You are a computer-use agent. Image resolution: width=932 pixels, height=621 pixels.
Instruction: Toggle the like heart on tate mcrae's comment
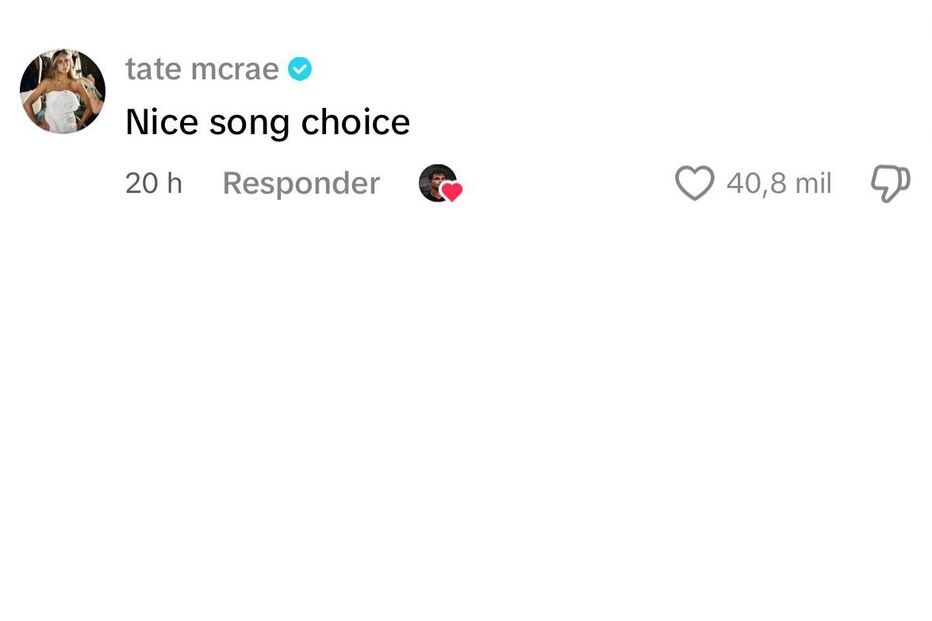[694, 183]
